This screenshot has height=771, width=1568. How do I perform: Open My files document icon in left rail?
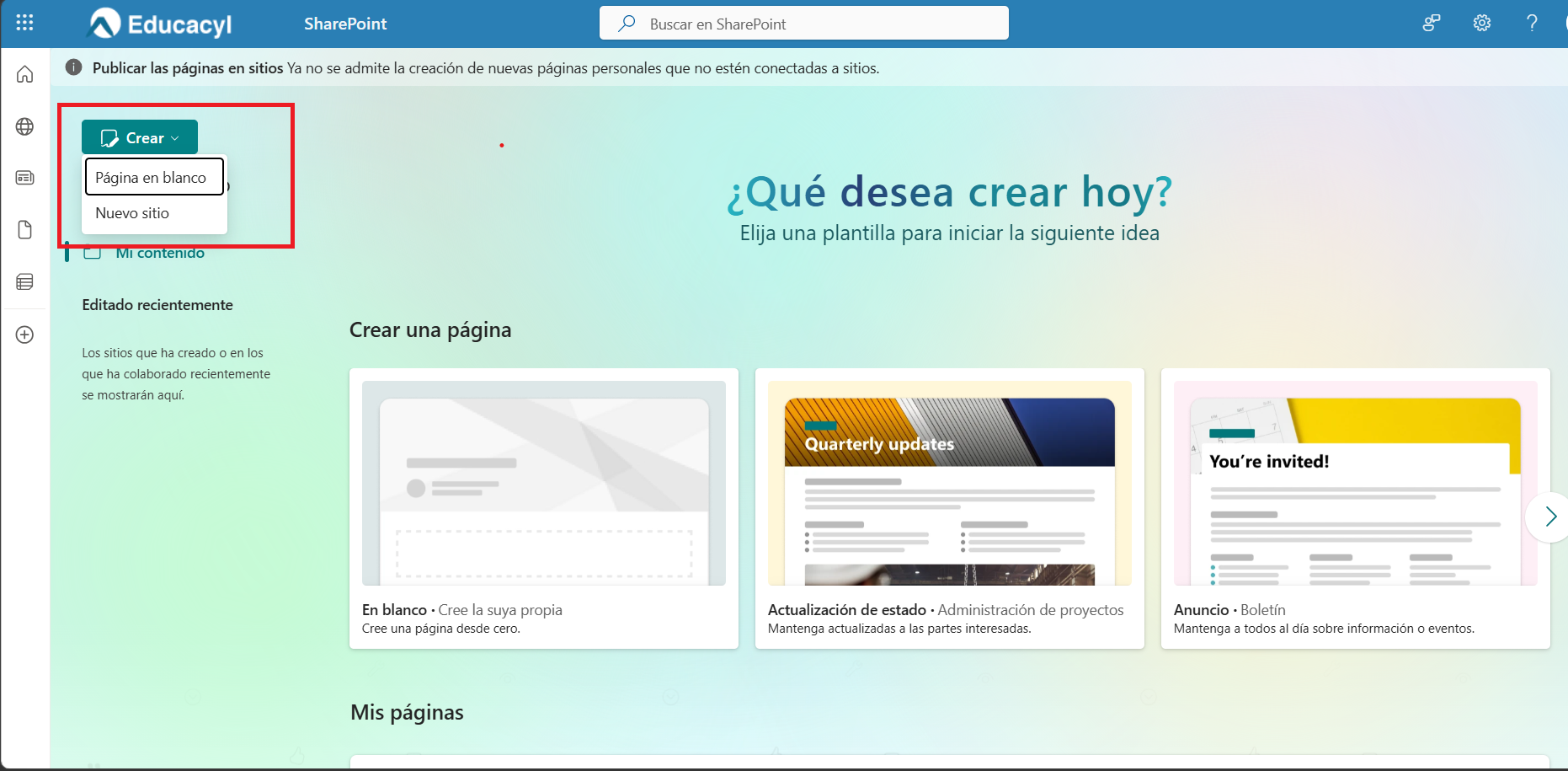[x=25, y=230]
